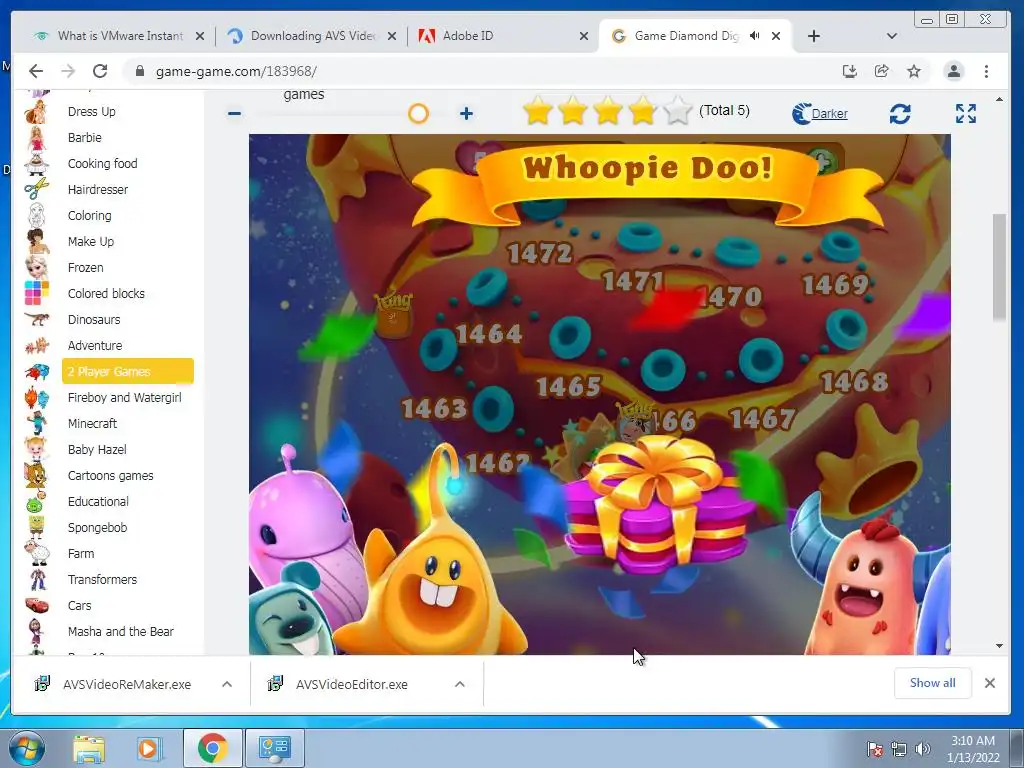
Task: Close the Adobe ID tab
Action: tap(584, 37)
